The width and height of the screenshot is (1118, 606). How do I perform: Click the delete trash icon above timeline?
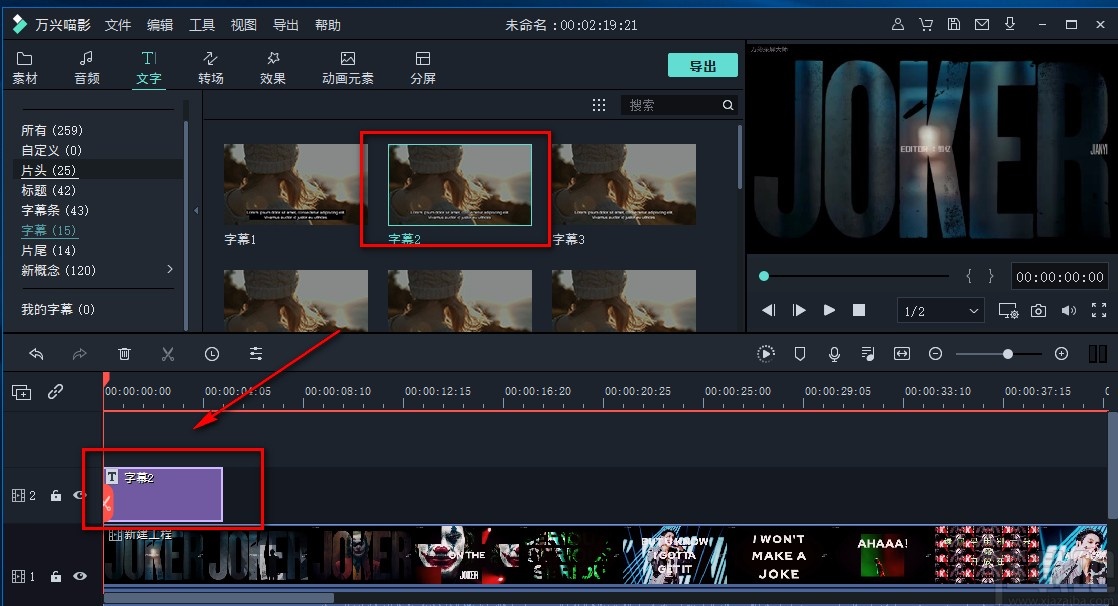124,353
